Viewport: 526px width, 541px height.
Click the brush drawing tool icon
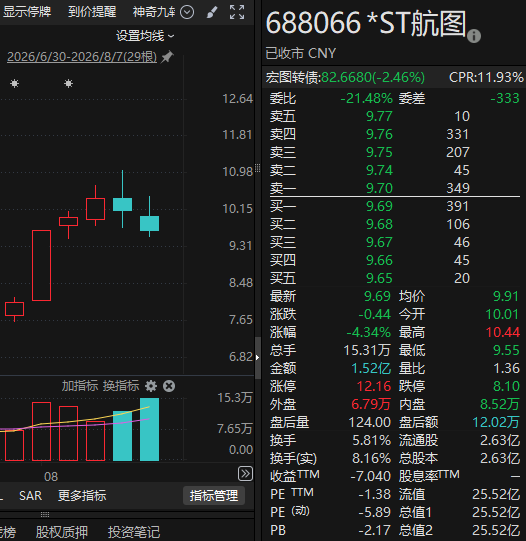click(x=212, y=12)
